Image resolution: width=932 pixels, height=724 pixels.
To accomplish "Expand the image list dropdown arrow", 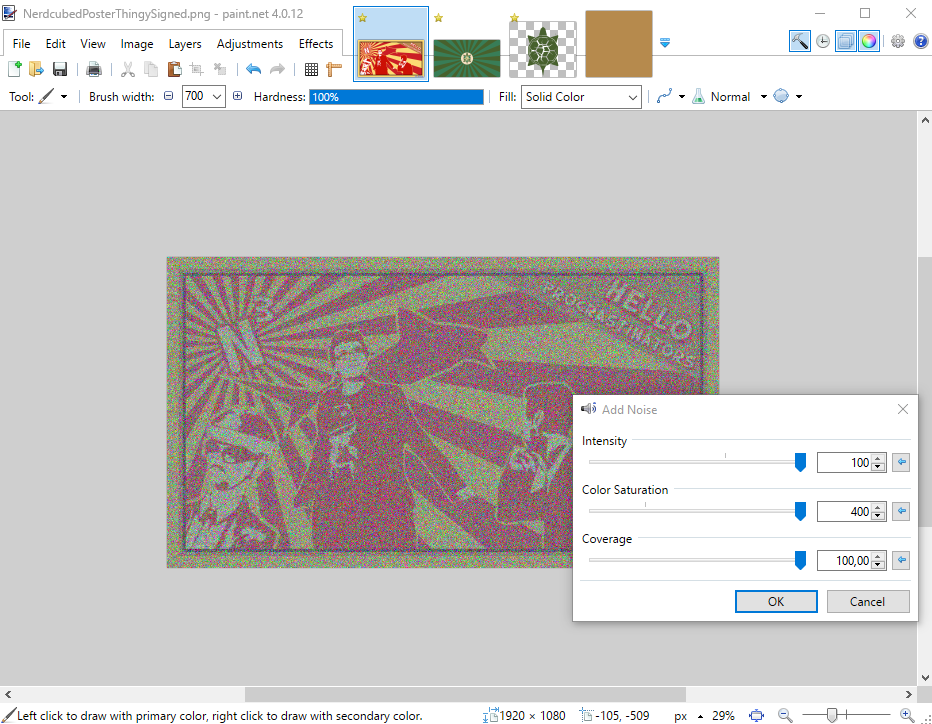I will click(x=665, y=43).
